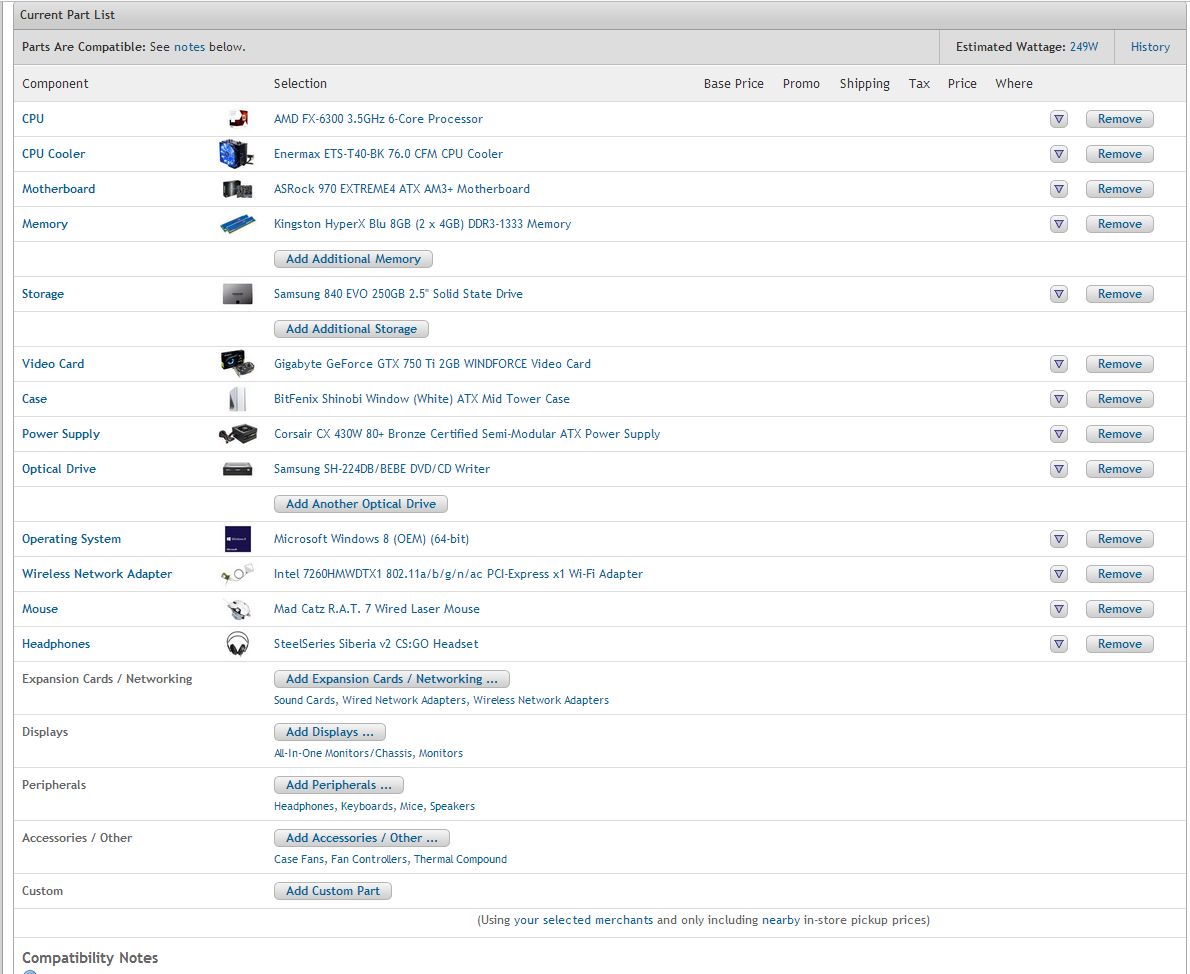This screenshot has width=1190, height=974.
Task: Remove the ASRock 970 motherboard
Action: click(x=1119, y=189)
